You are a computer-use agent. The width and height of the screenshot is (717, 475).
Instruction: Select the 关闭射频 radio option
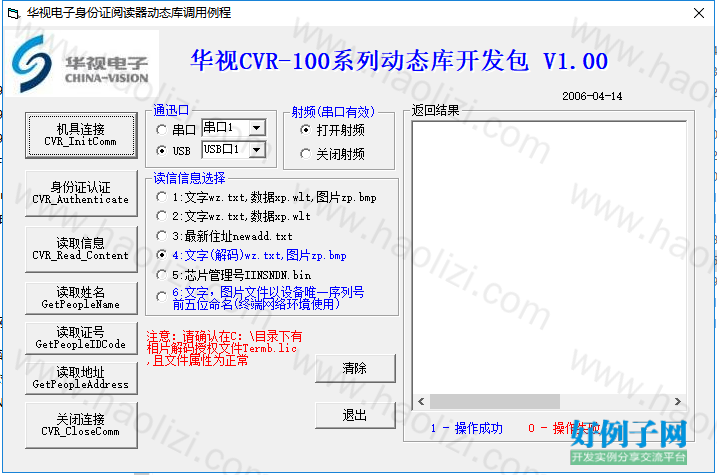[305, 154]
